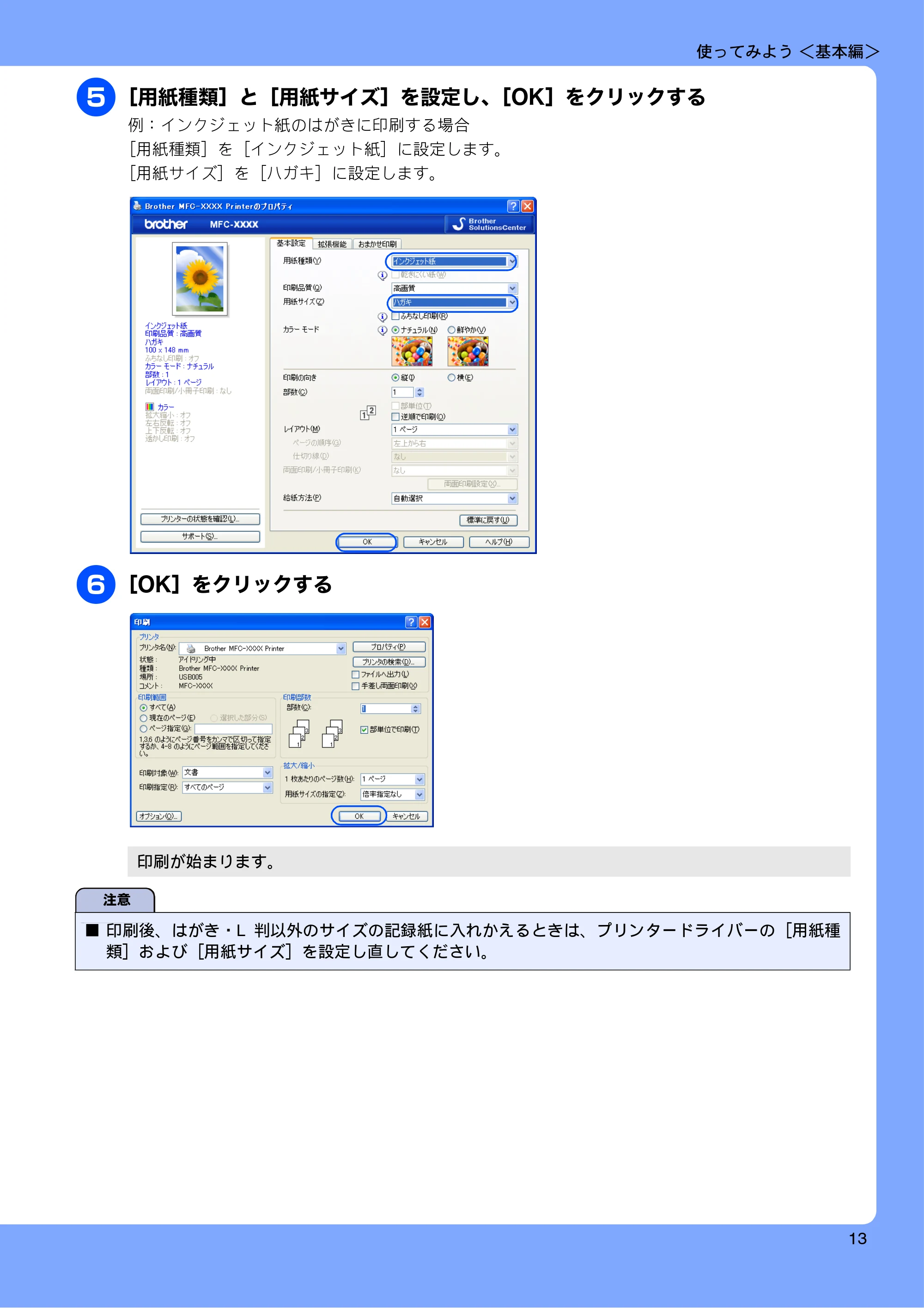924x1308 pixels.
Task: Open the おまかせ印刷 tab
Action: pos(378,244)
